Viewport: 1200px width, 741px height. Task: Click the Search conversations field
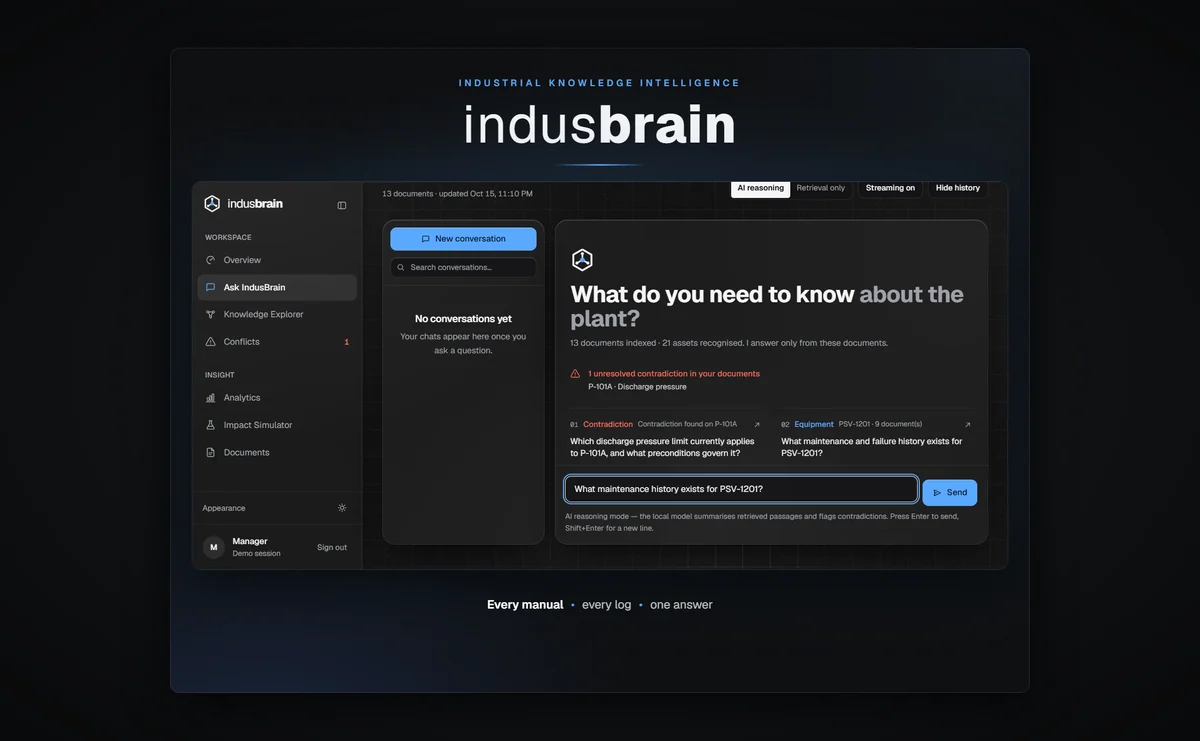tap(463, 268)
